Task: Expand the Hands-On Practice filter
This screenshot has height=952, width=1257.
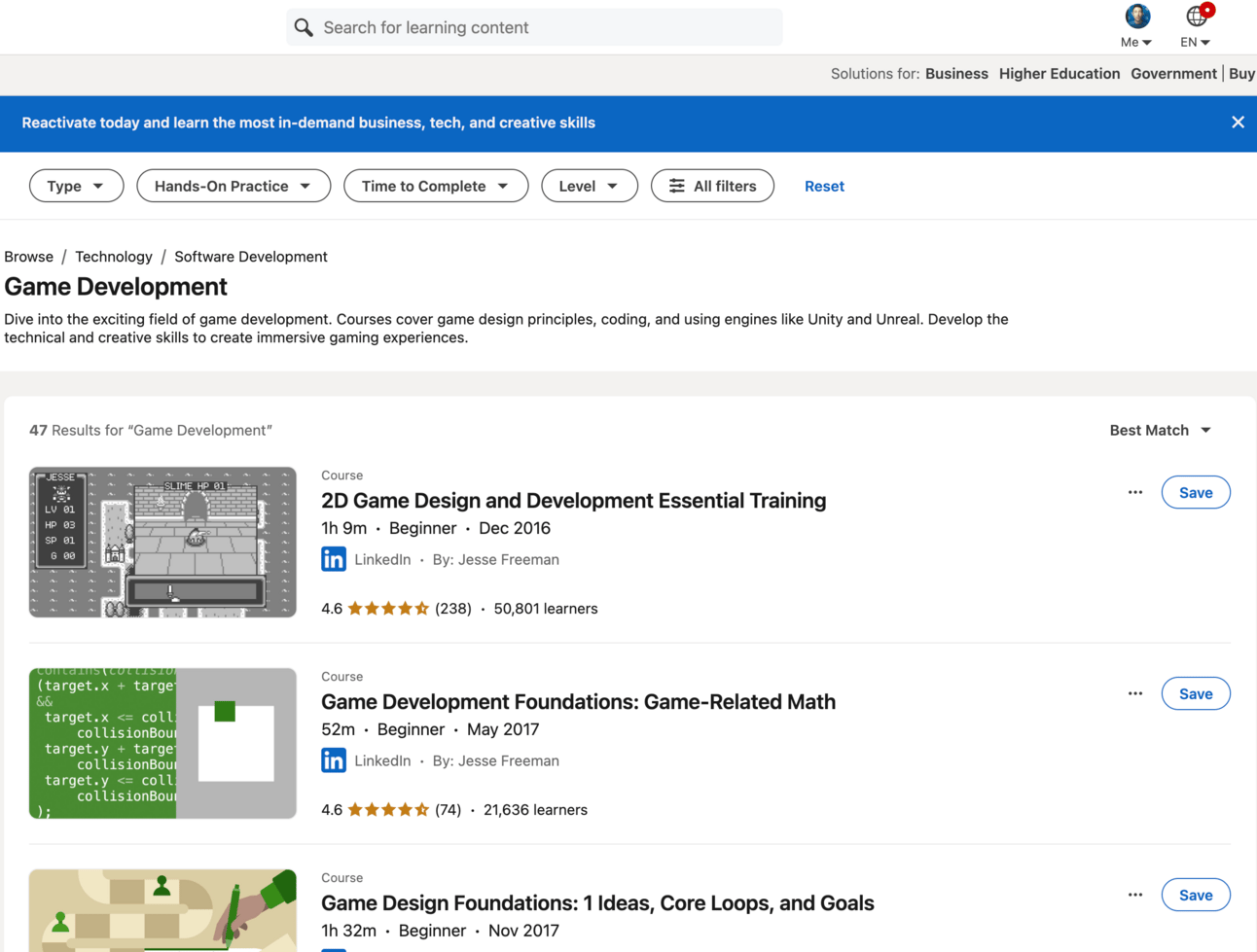Action: pos(233,186)
